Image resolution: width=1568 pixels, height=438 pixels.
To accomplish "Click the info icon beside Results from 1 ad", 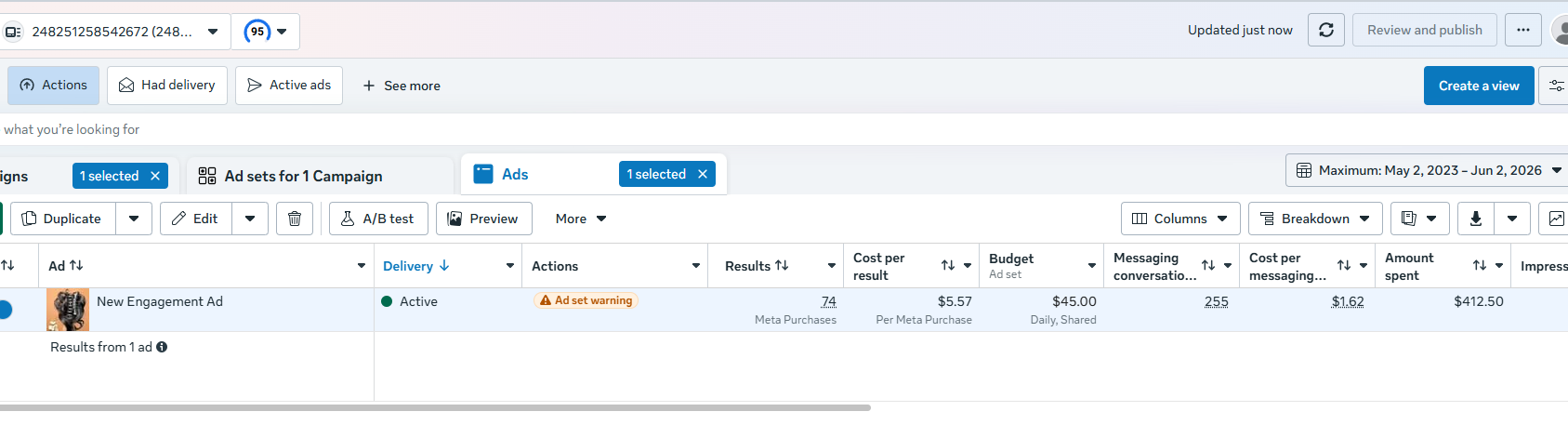I will click(162, 347).
